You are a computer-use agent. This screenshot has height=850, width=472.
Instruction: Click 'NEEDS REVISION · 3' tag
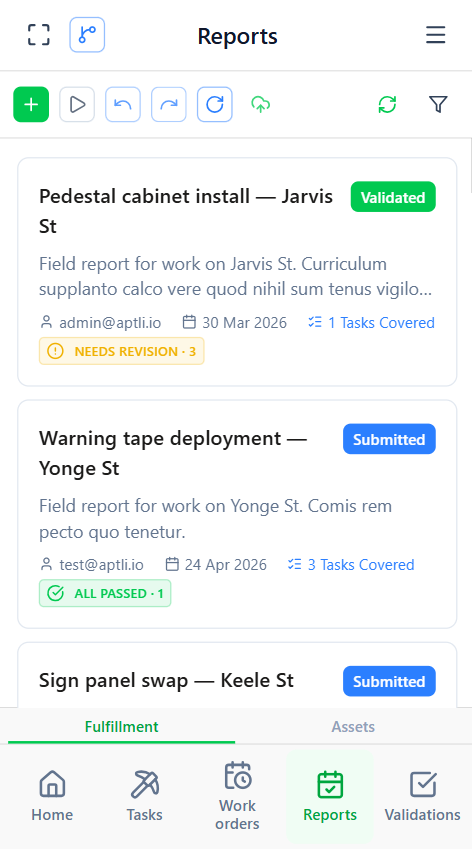pyautogui.click(x=121, y=351)
